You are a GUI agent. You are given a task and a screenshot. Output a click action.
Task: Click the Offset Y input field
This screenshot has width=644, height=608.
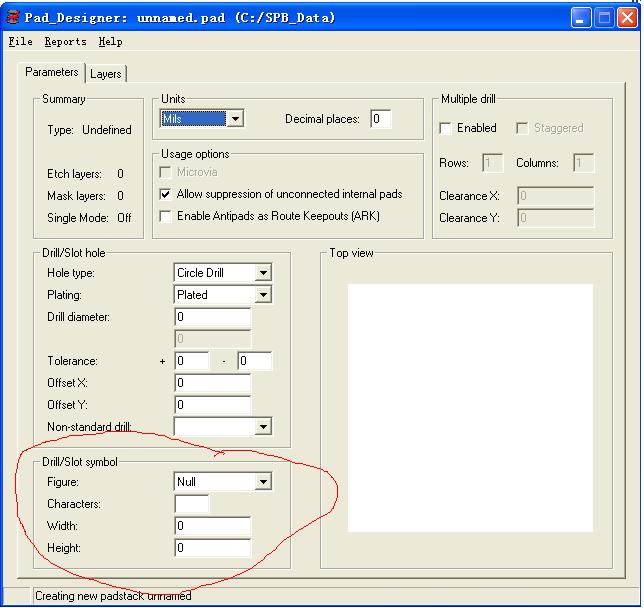pos(212,405)
